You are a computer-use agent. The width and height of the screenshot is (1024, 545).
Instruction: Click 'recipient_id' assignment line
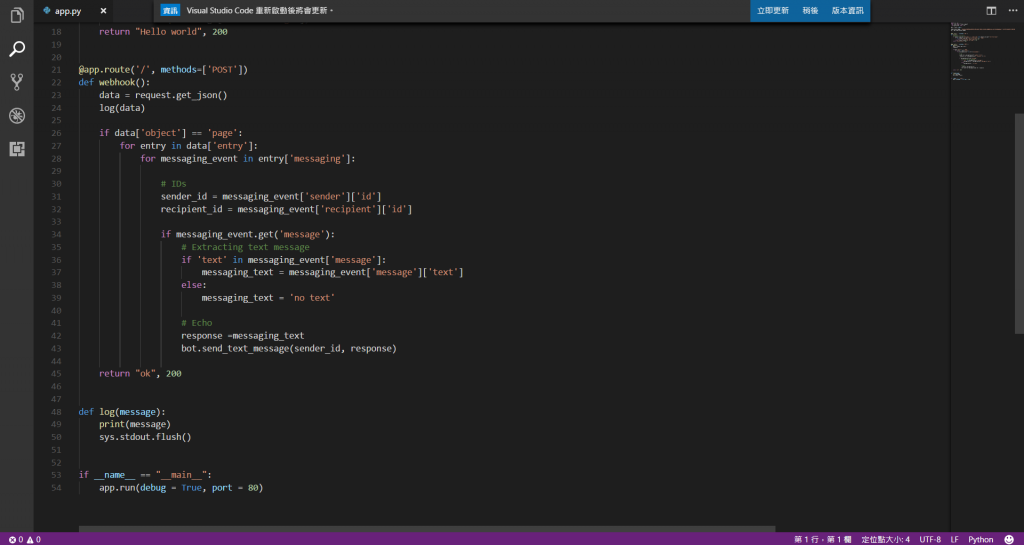(x=286, y=210)
